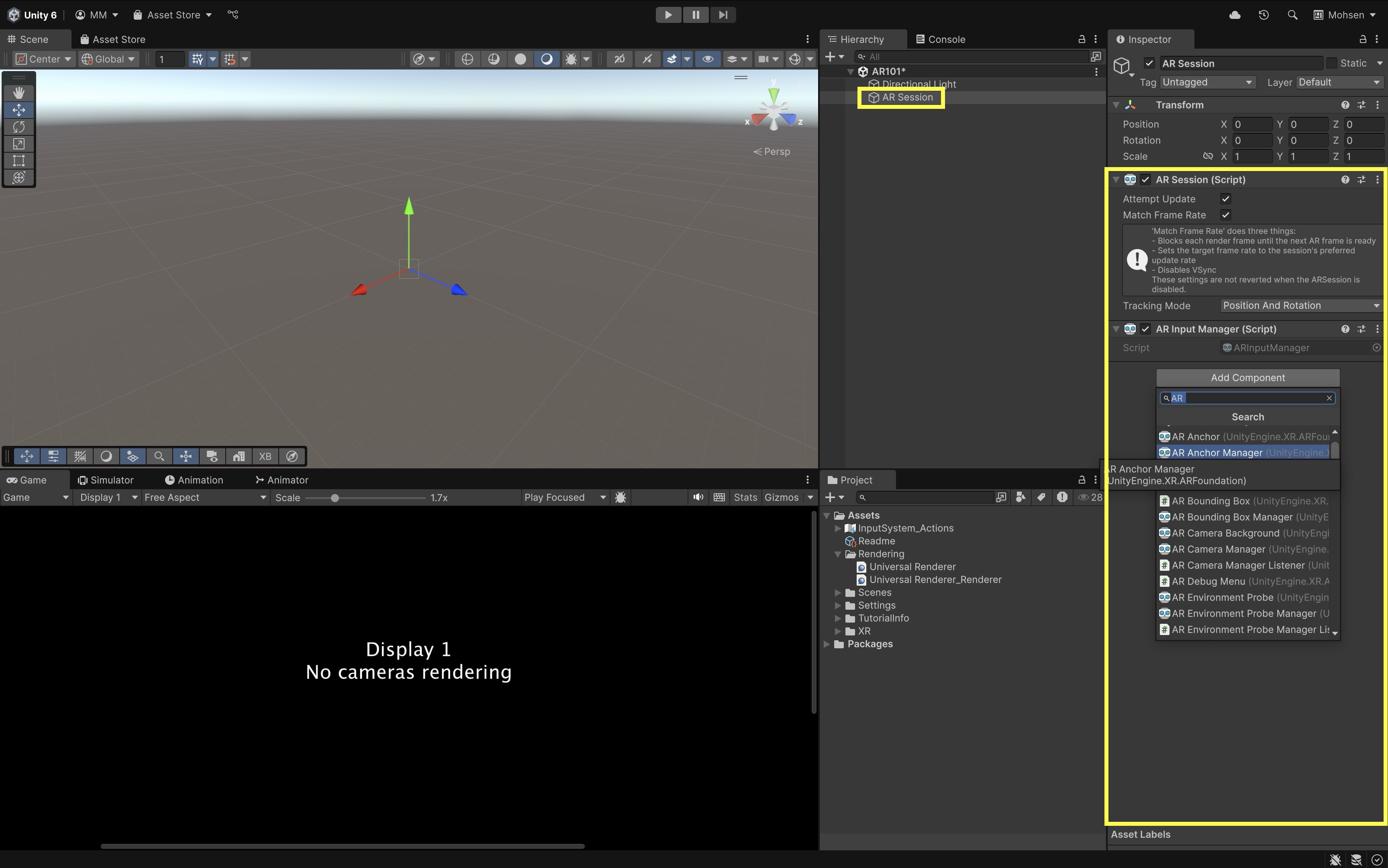Select the Rotate tool
Screen dimensions: 1388x868
click(18, 127)
